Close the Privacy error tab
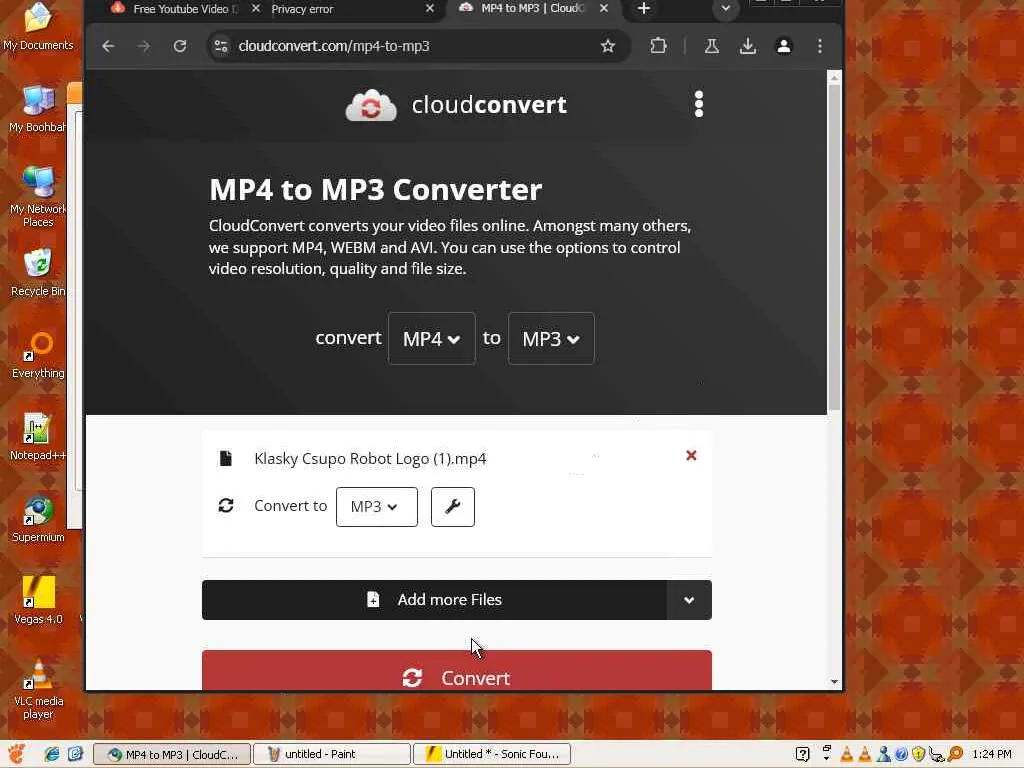Screen dimensions: 1024x768 pos(429,8)
